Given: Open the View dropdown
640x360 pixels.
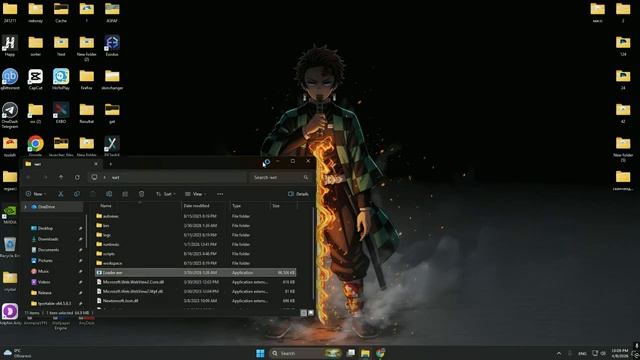Looking at the screenshot, I should 196,194.
